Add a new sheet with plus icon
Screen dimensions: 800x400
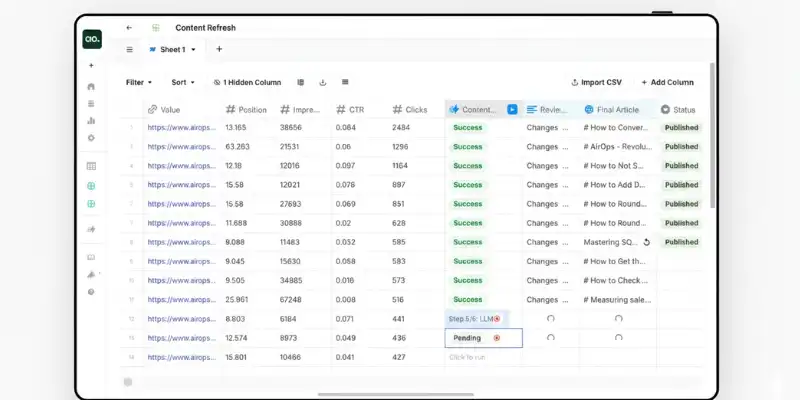219,49
